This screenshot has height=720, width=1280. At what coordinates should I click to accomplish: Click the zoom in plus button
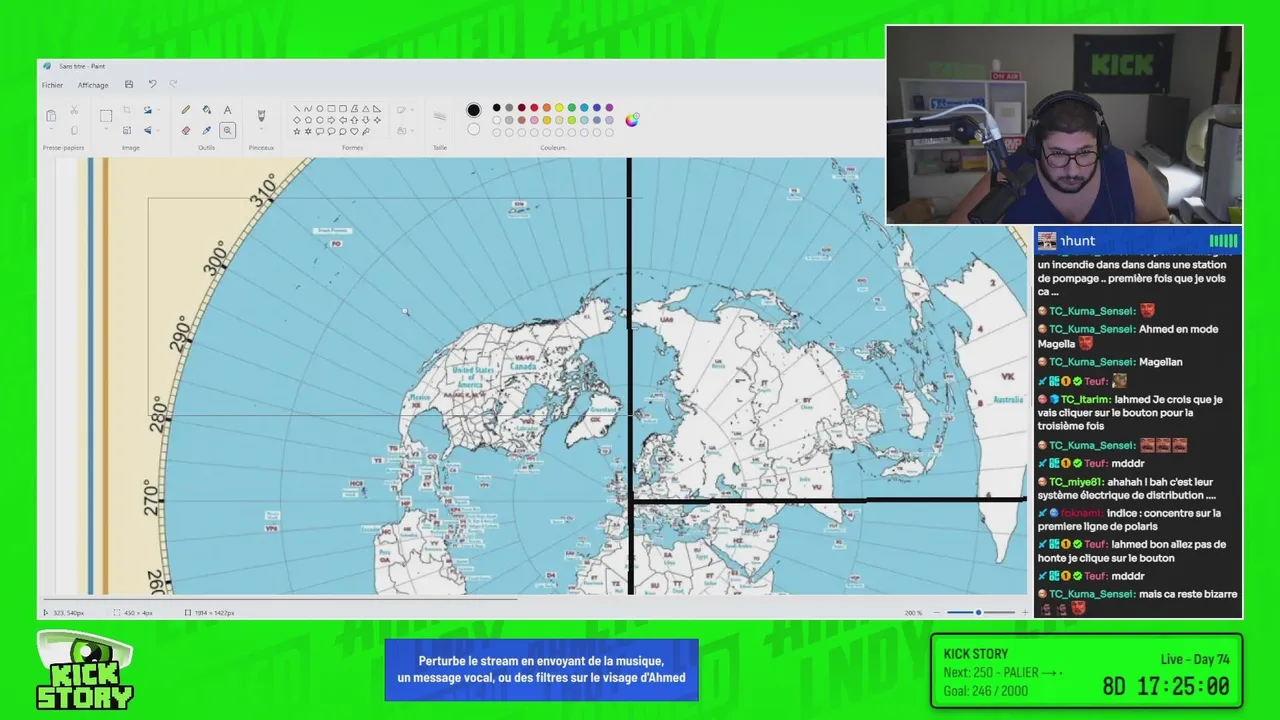1024,612
